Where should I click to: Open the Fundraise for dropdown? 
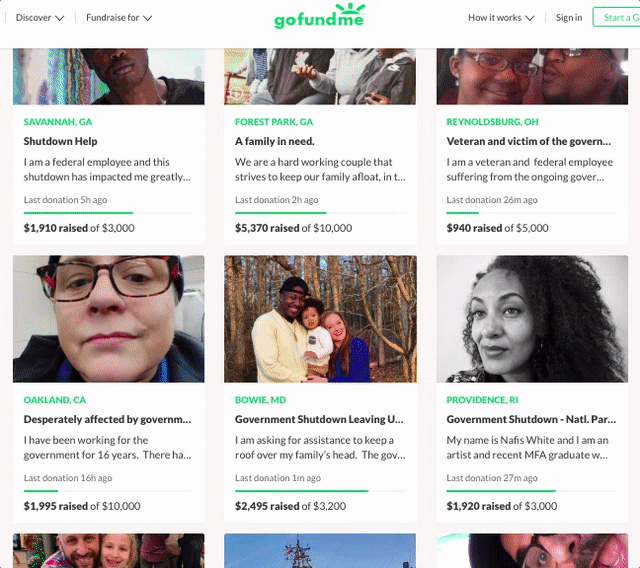(x=119, y=18)
